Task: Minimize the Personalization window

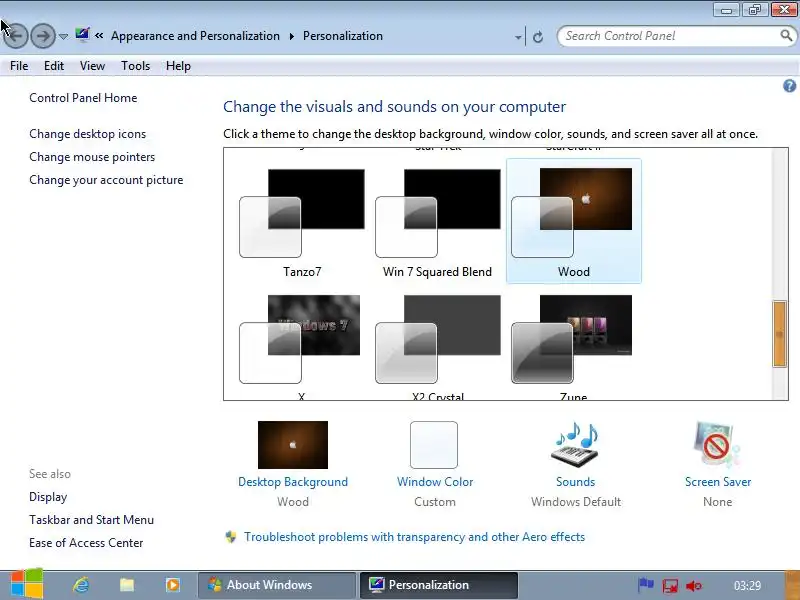Action: click(727, 10)
